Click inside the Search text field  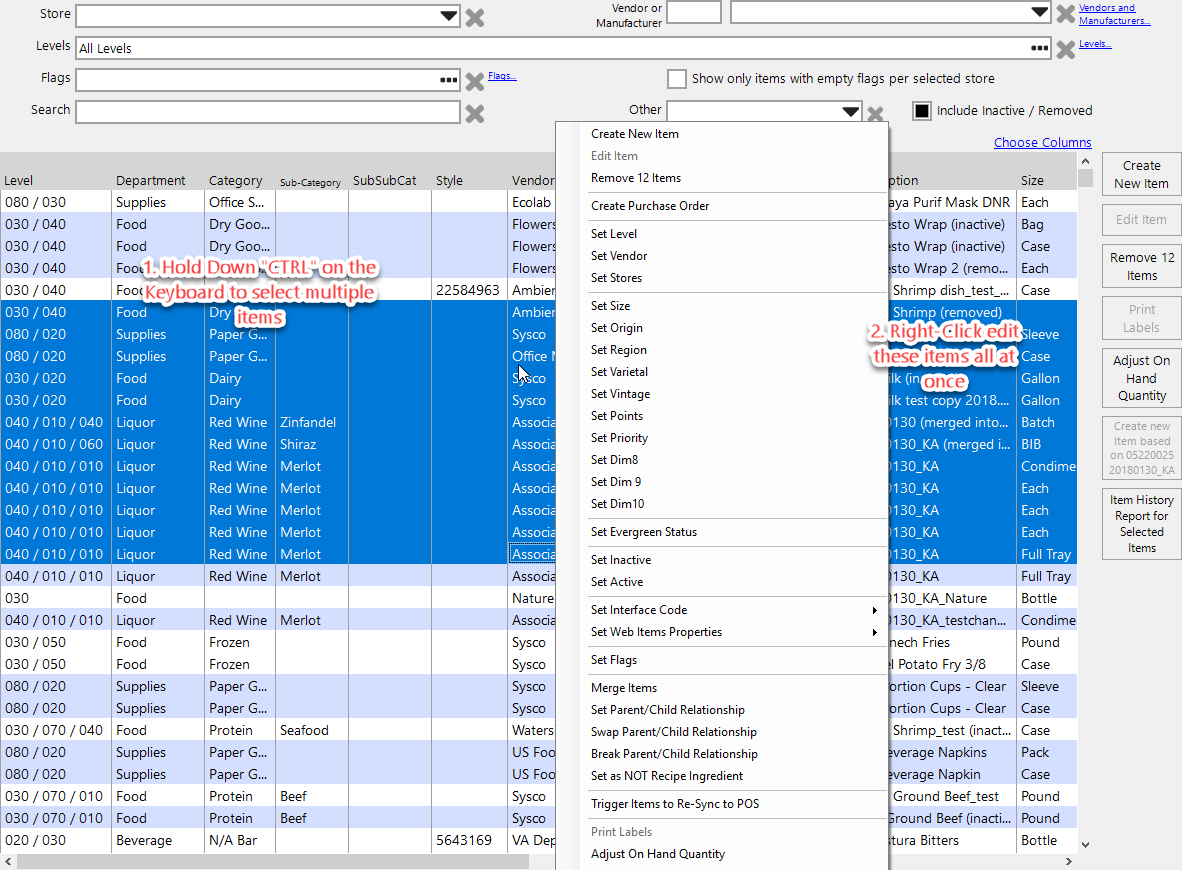267,112
